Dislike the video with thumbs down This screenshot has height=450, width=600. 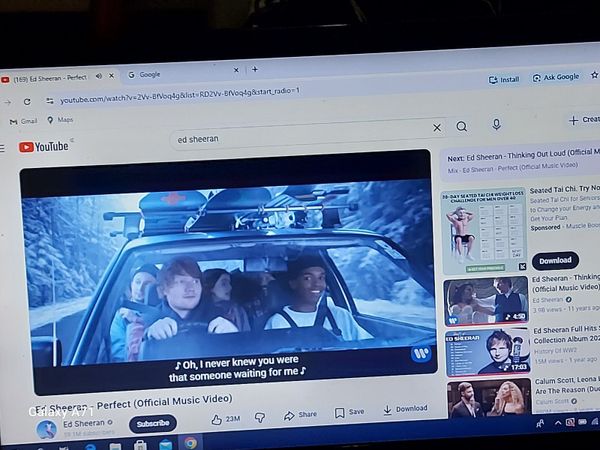(x=259, y=417)
